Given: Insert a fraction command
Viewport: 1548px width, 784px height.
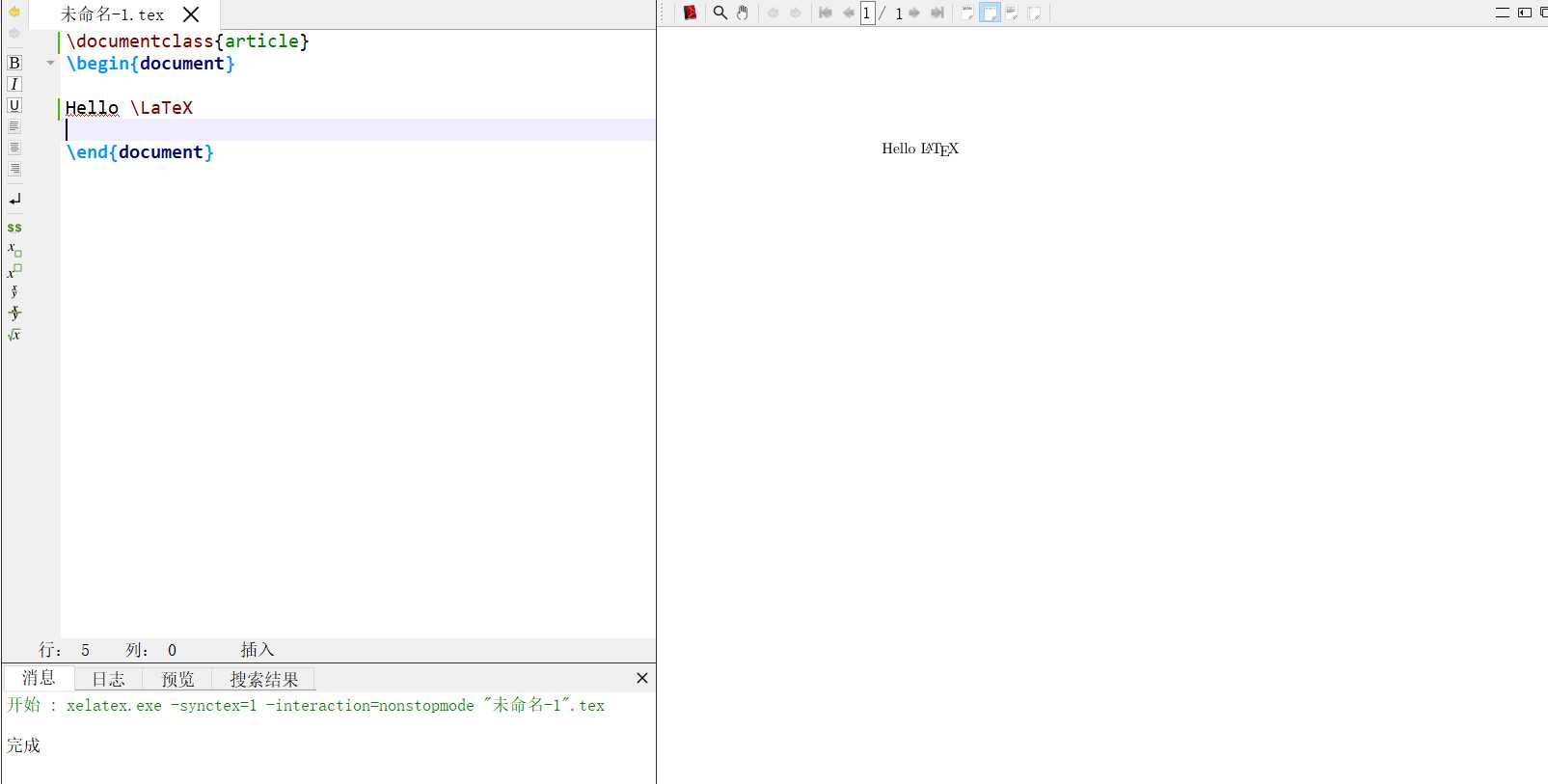Looking at the screenshot, I should (14, 292).
